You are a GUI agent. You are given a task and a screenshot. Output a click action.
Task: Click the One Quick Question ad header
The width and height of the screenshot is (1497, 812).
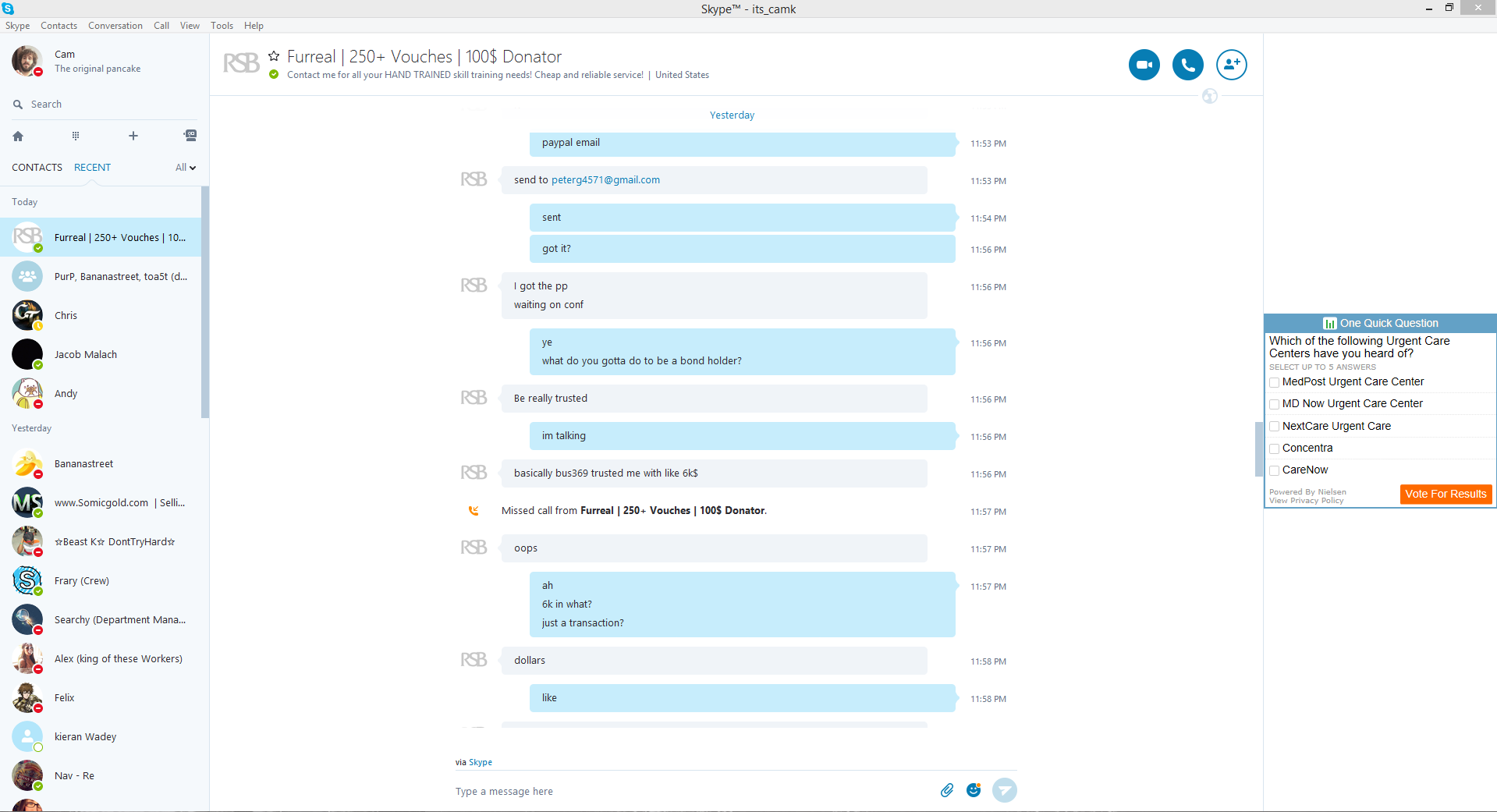click(1380, 323)
